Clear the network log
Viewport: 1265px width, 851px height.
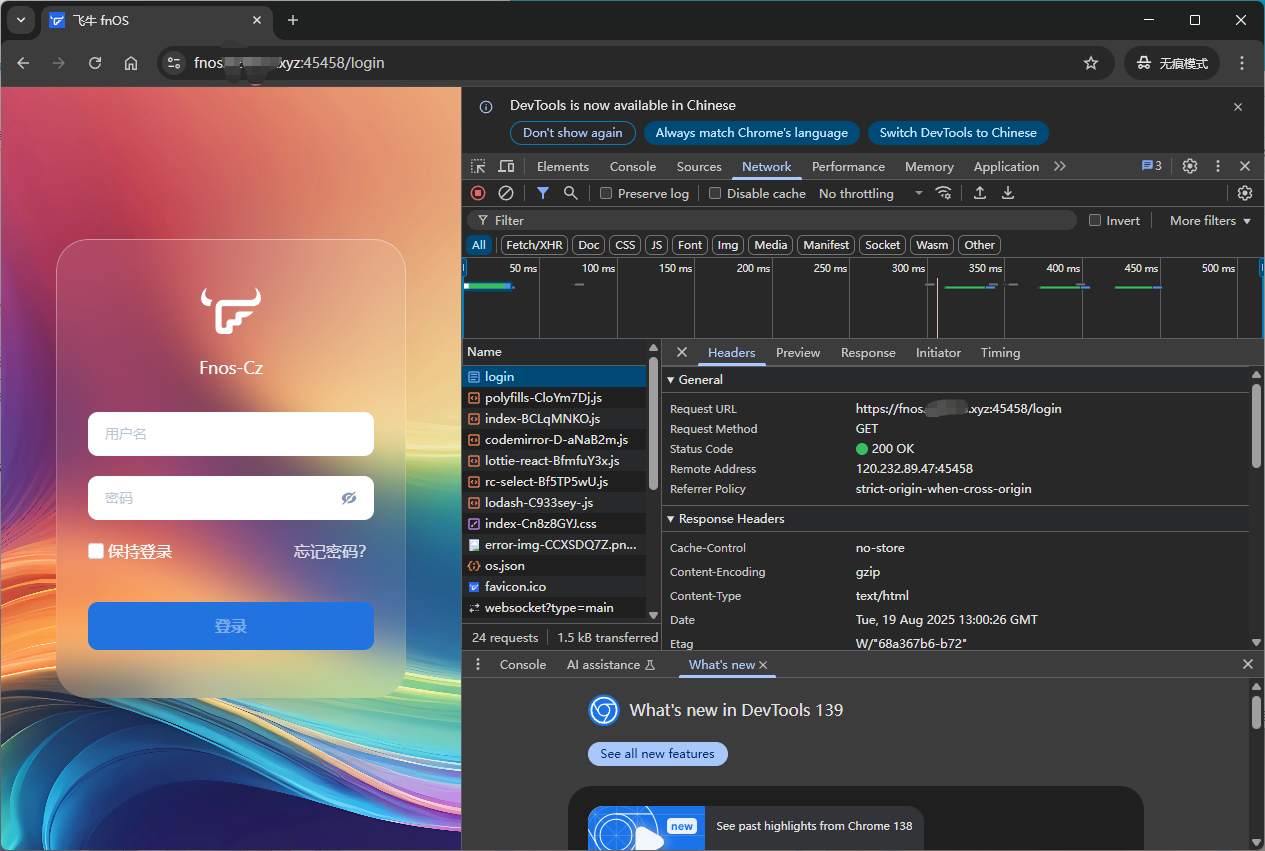(x=506, y=193)
